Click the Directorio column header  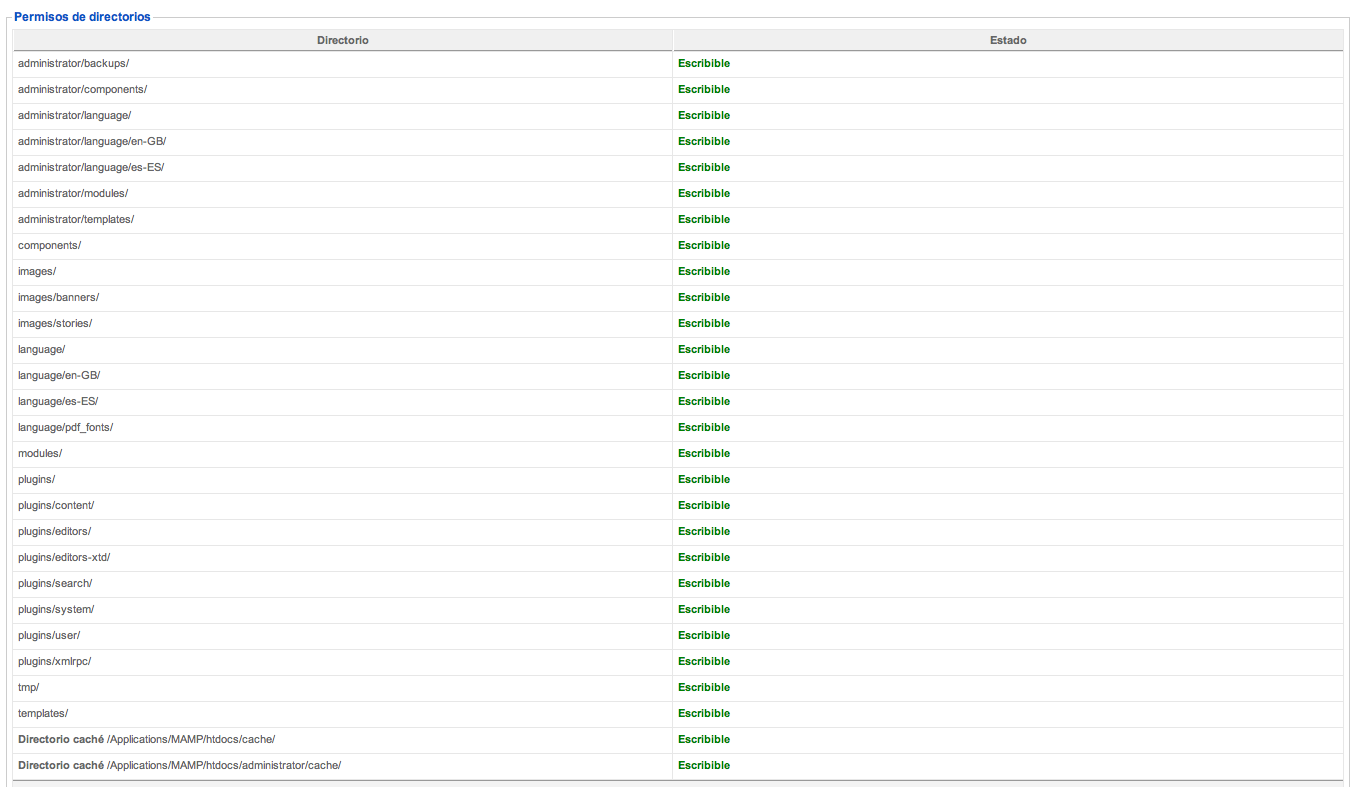(342, 40)
